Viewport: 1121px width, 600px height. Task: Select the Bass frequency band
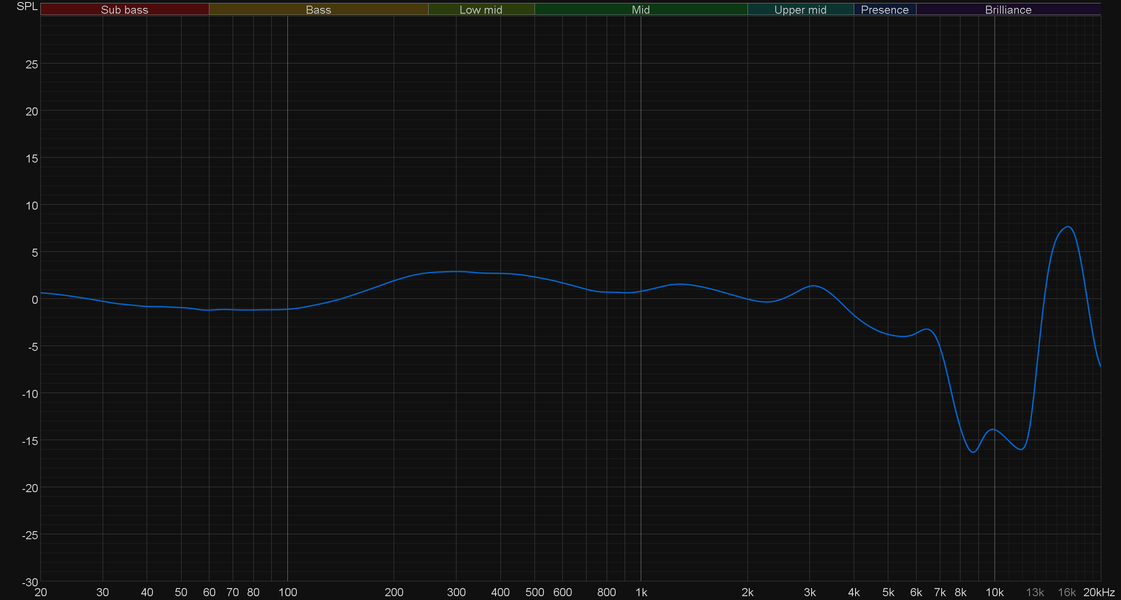click(318, 9)
